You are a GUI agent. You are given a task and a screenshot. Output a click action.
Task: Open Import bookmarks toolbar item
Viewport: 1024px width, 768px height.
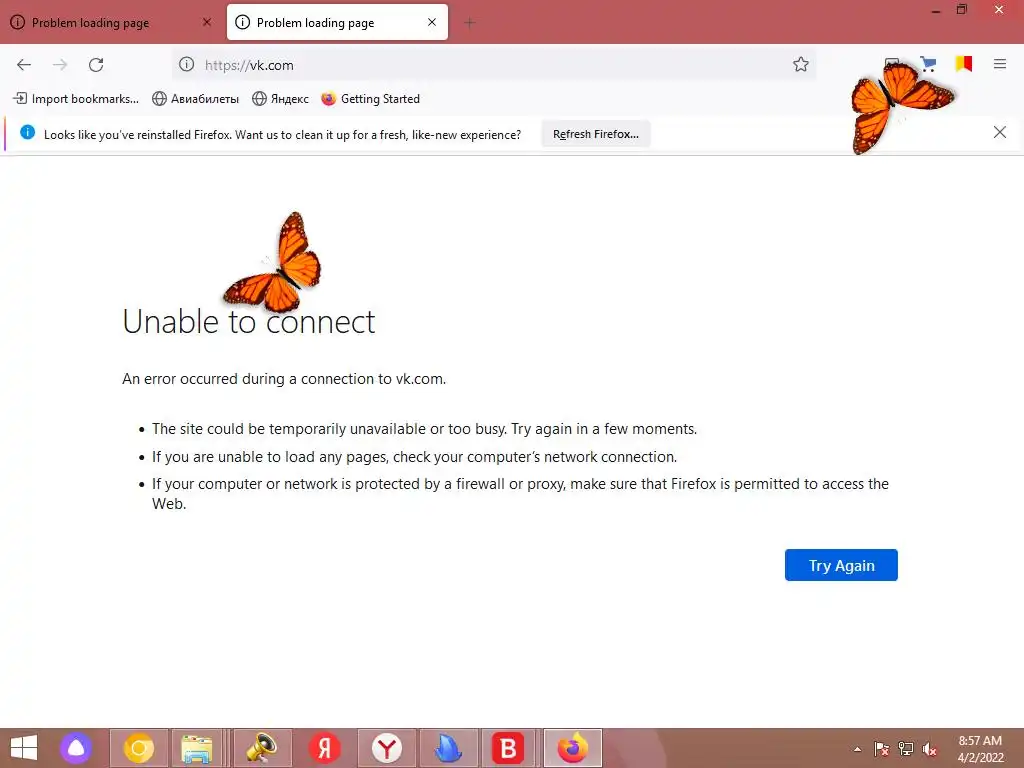point(76,99)
